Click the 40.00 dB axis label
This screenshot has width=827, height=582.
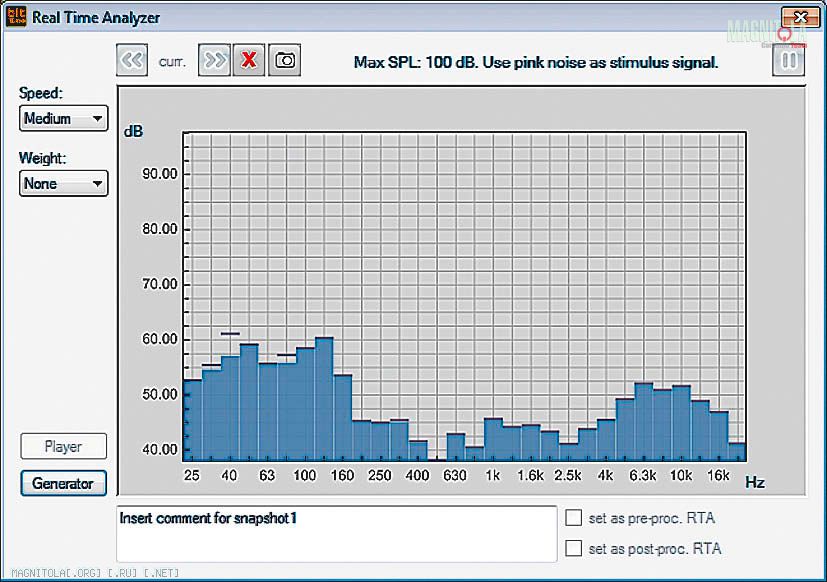160,450
